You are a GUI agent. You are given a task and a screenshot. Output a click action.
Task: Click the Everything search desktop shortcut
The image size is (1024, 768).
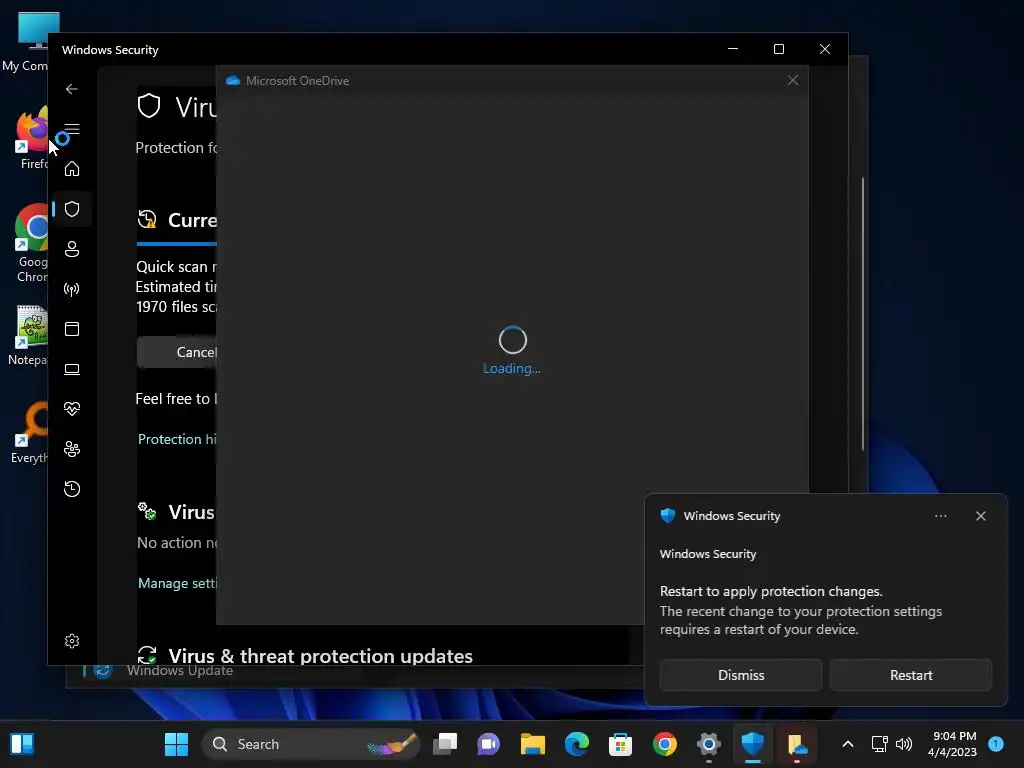tap(30, 434)
